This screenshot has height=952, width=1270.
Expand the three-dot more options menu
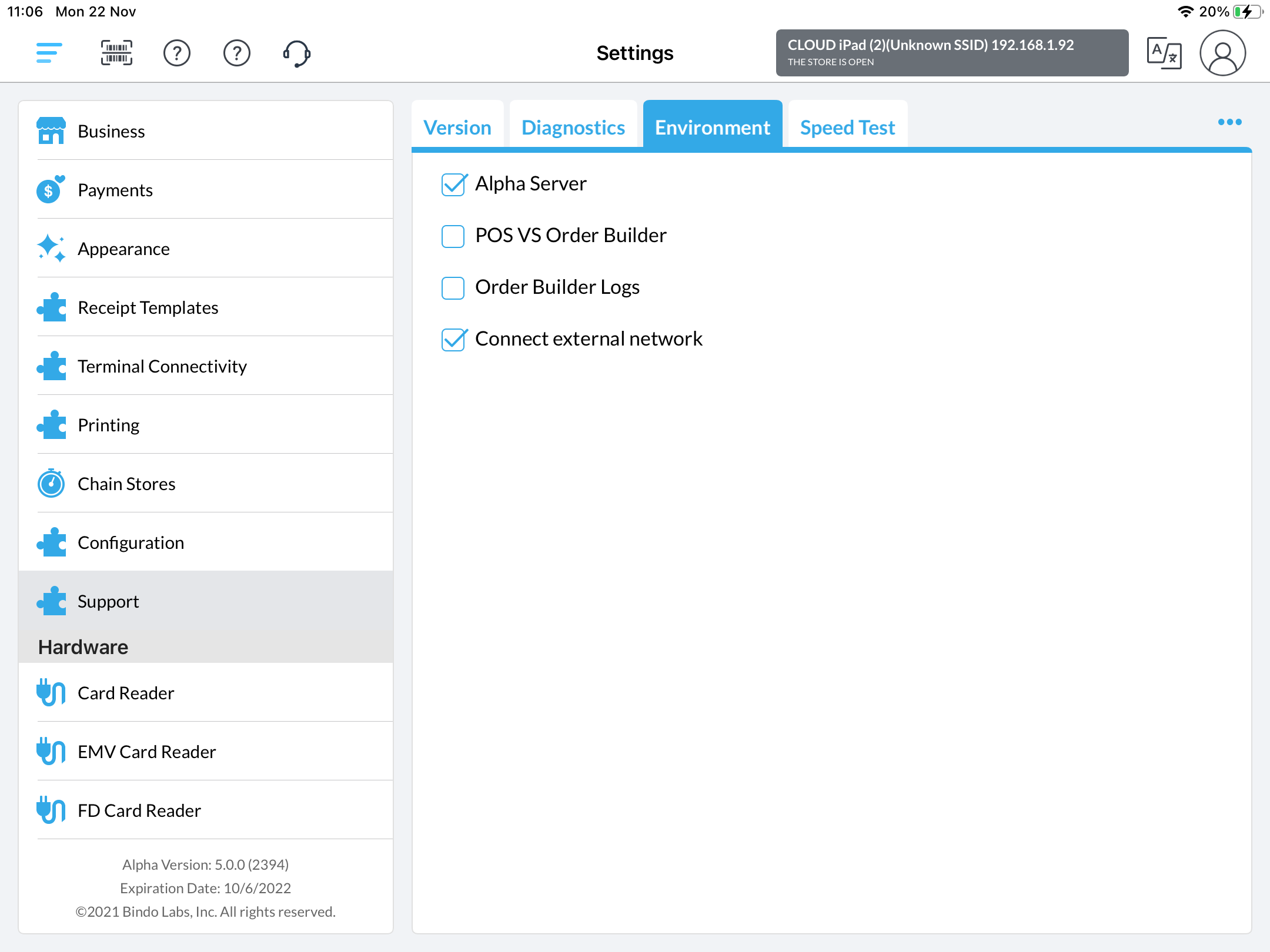(1229, 122)
